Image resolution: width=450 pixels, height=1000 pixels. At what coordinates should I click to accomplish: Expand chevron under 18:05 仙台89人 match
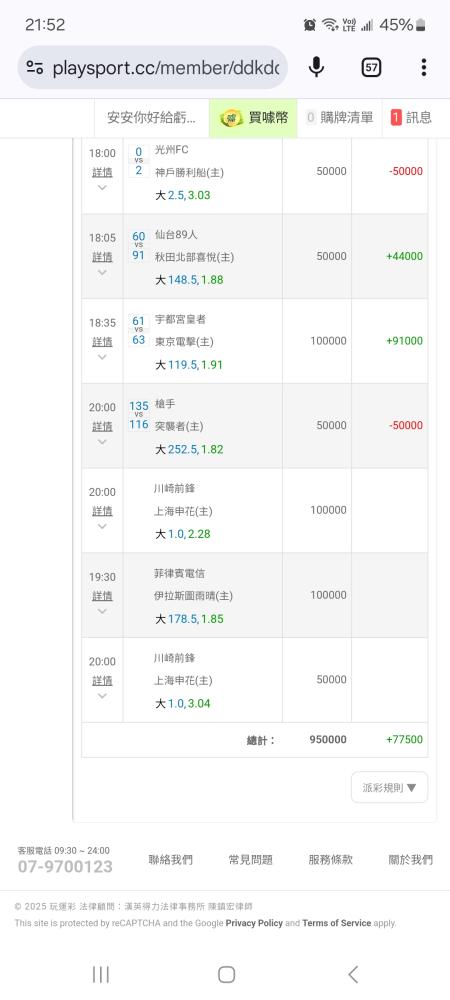103,272
